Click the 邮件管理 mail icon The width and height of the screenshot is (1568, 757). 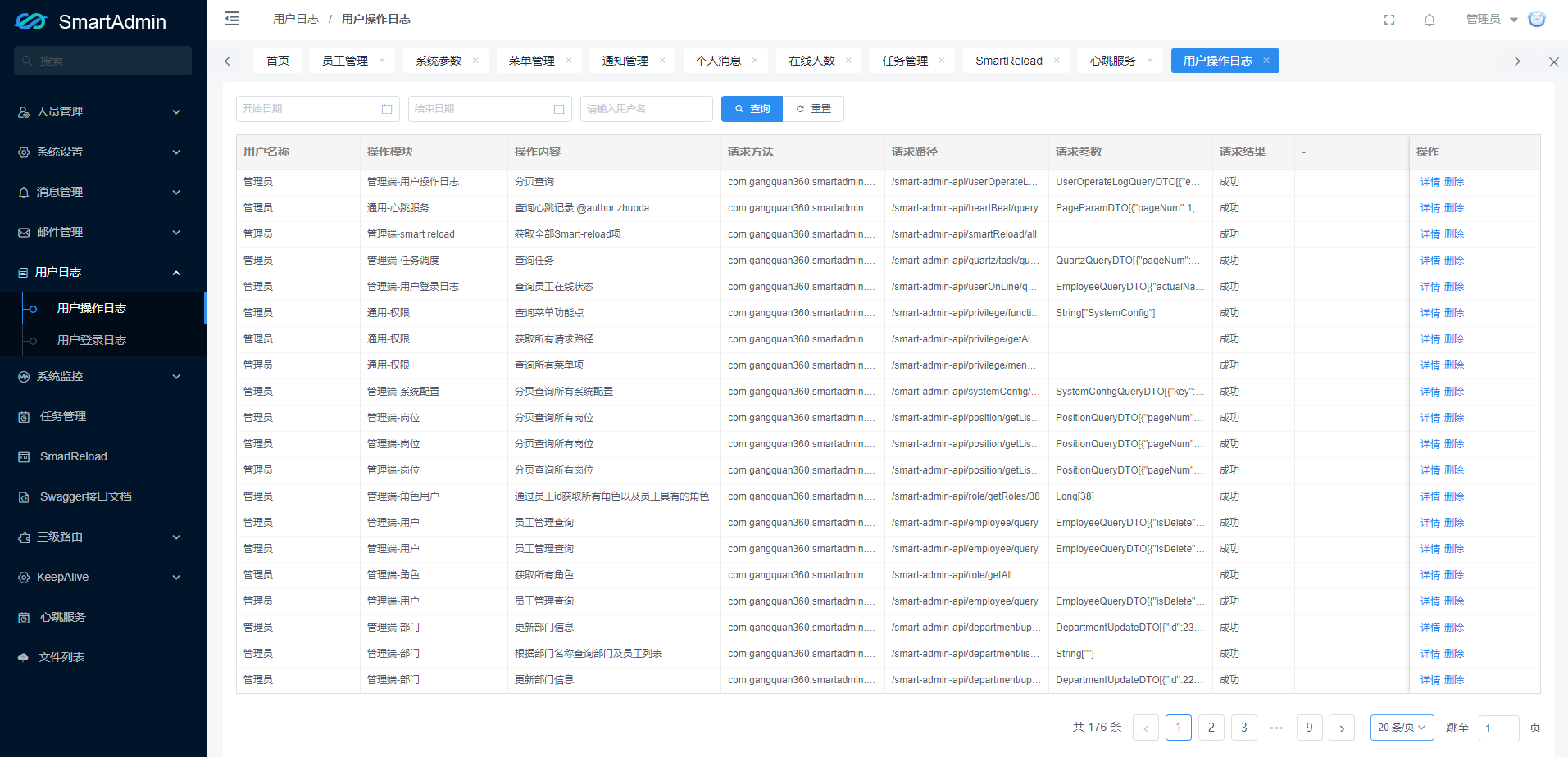coord(23,232)
